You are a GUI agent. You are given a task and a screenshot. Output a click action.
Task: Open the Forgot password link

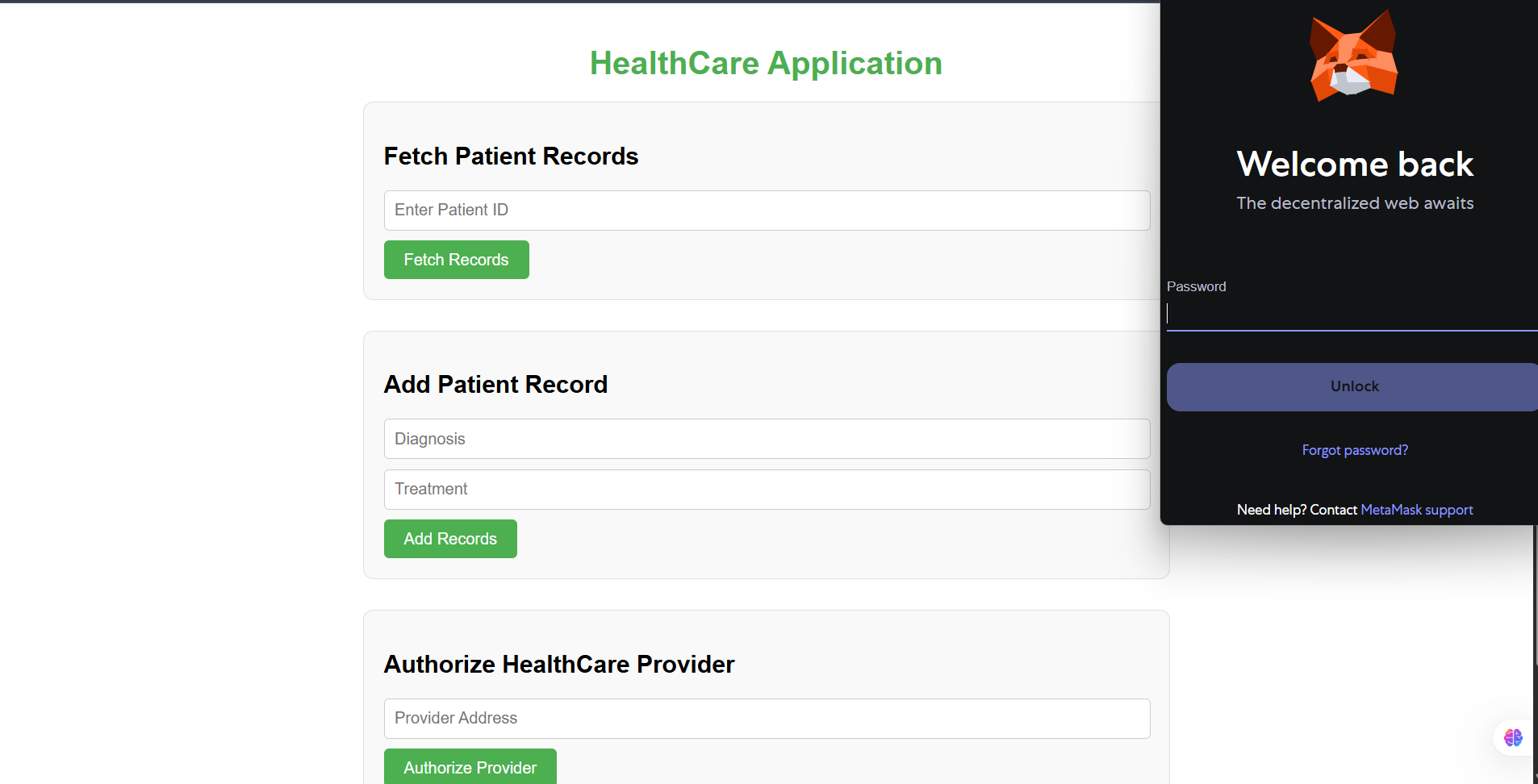(x=1355, y=450)
